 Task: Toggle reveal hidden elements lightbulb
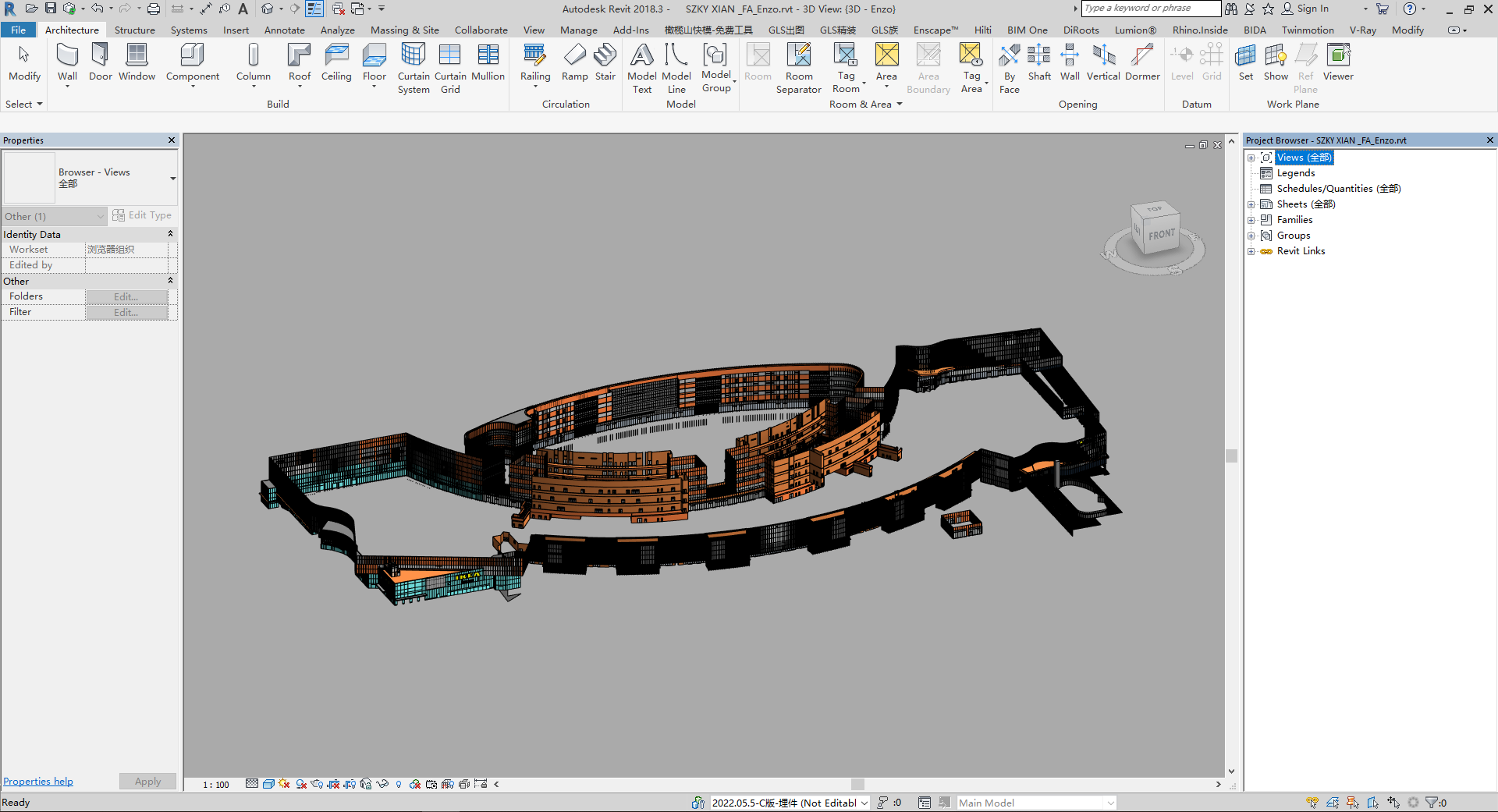tap(398, 784)
